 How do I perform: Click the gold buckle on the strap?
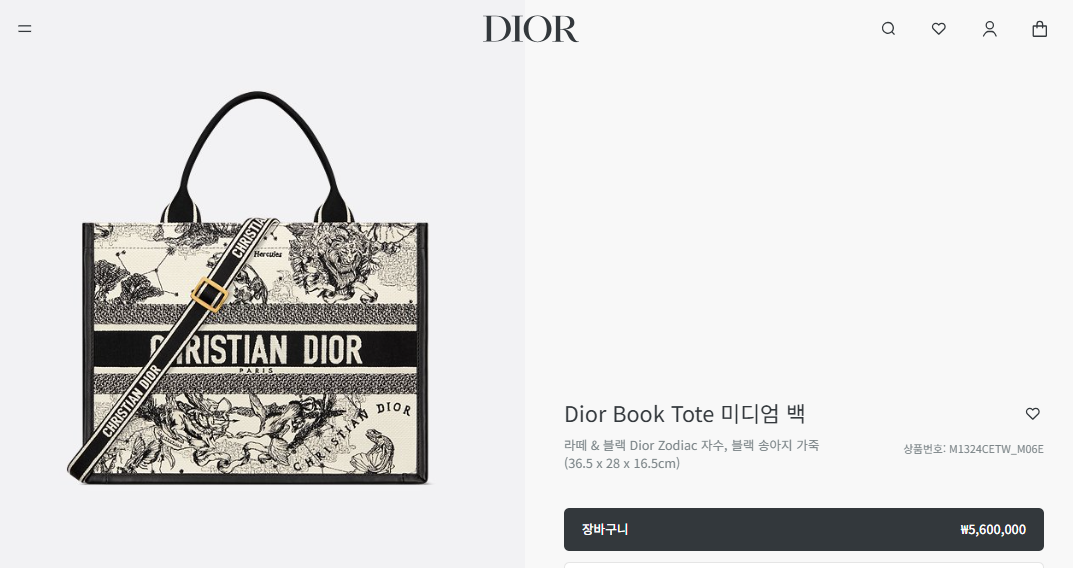pos(209,295)
